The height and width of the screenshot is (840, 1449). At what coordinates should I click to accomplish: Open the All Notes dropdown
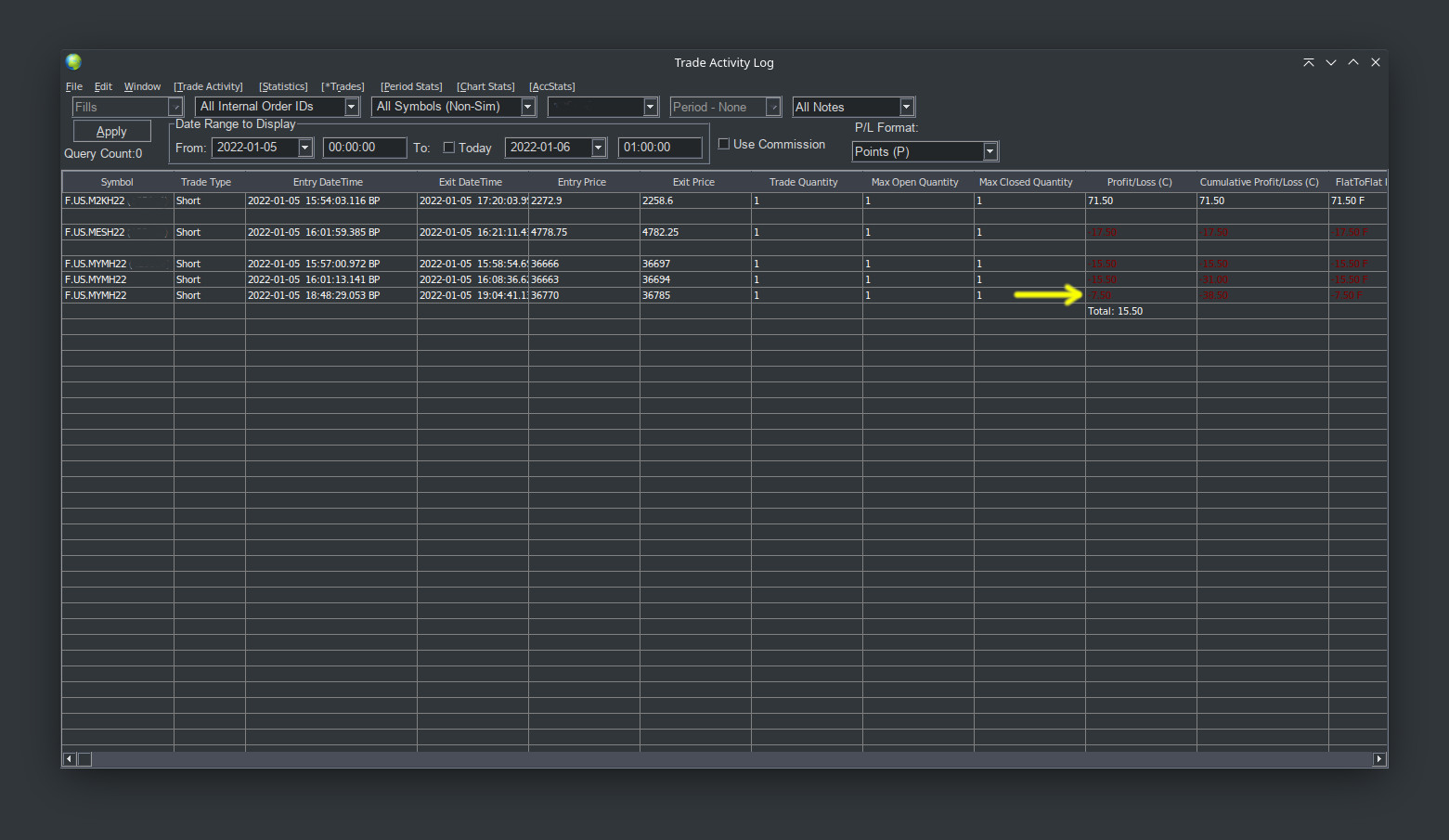click(x=906, y=107)
